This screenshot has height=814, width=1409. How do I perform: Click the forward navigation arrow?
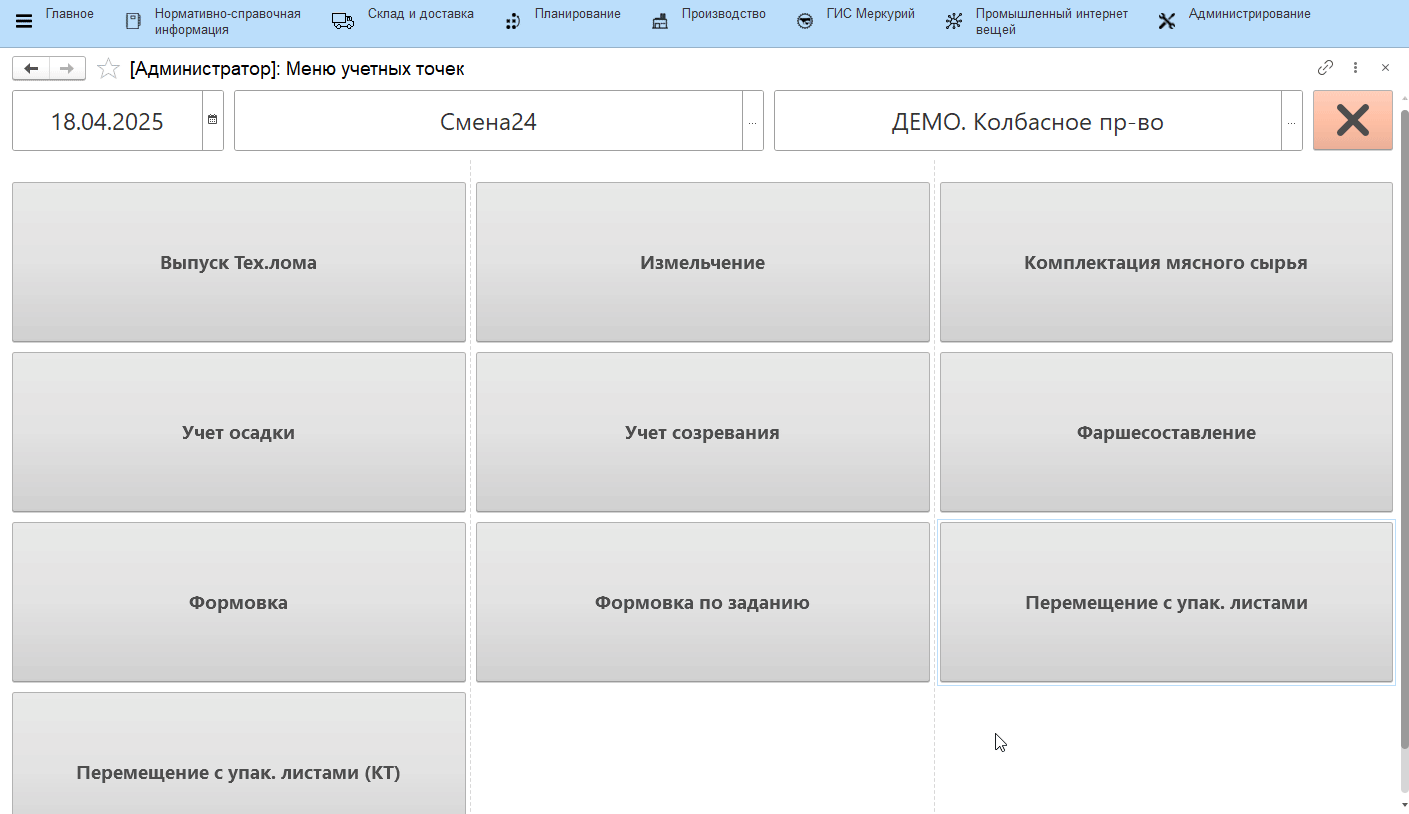[67, 68]
